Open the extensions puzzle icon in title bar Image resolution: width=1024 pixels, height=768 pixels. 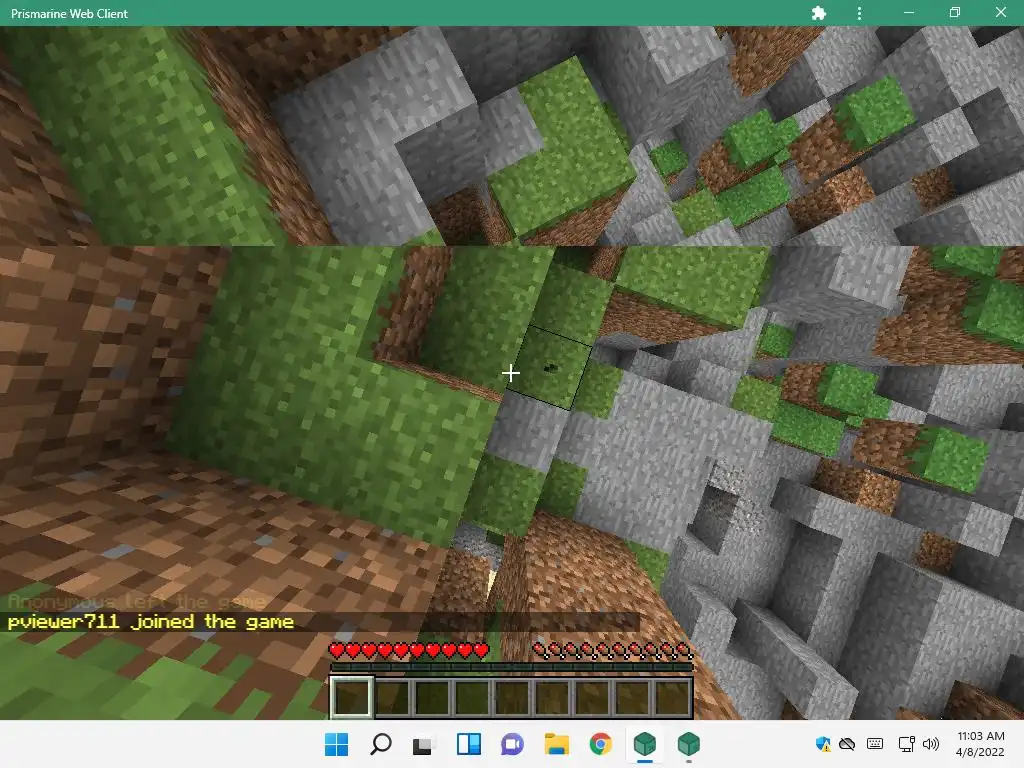pos(818,13)
